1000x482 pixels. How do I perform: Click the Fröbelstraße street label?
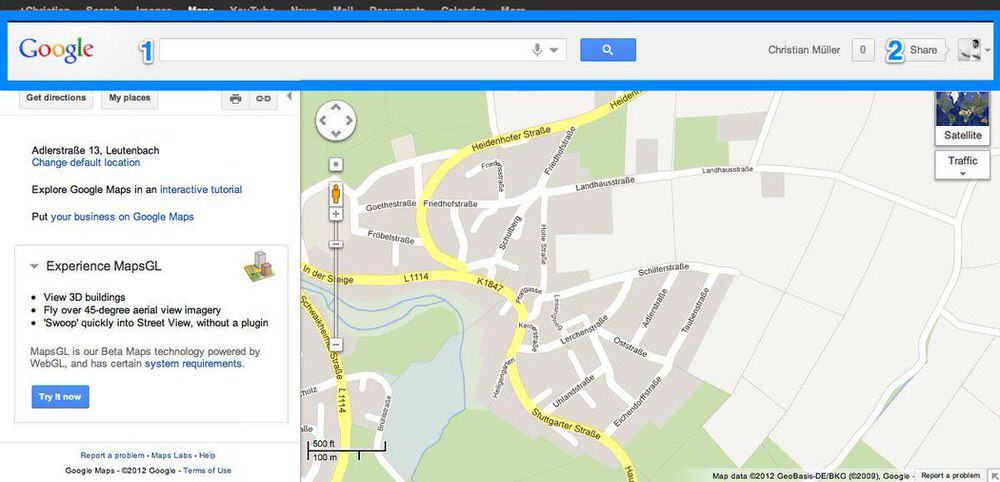point(391,237)
